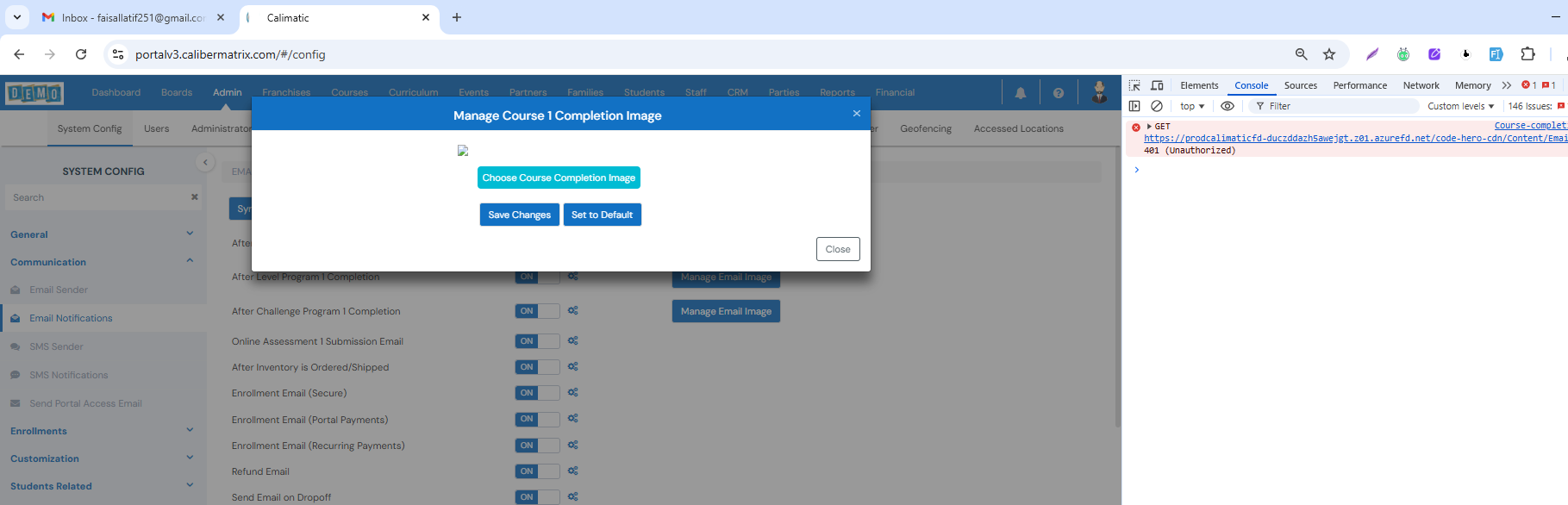The height and width of the screenshot is (505, 1568).
Task: Expand the GET error entry in console
Action: click(1149, 127)
